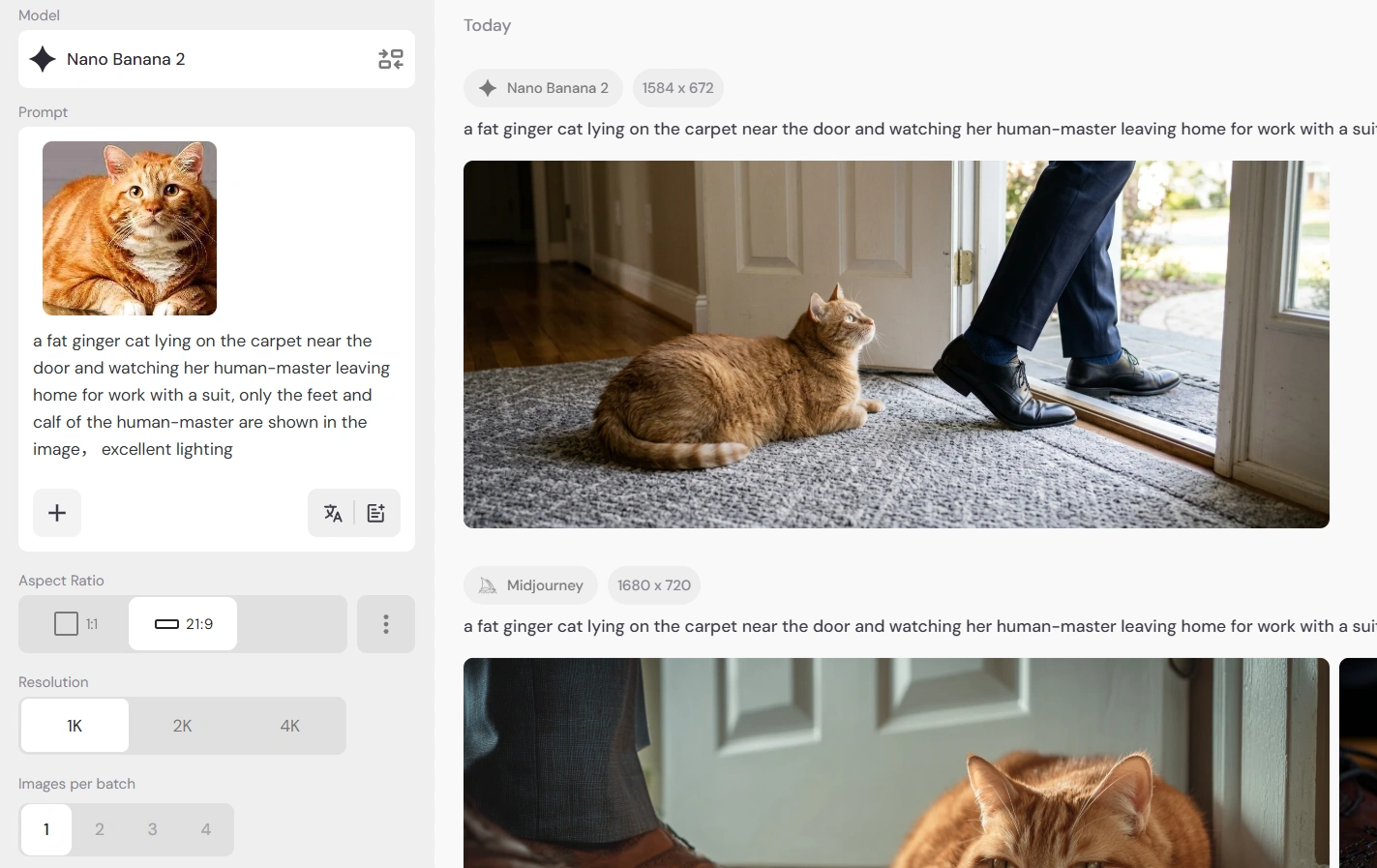The height and width of the screenshot is (868, 1377).
Task: Select images per batch value 2
Action: 99,829
